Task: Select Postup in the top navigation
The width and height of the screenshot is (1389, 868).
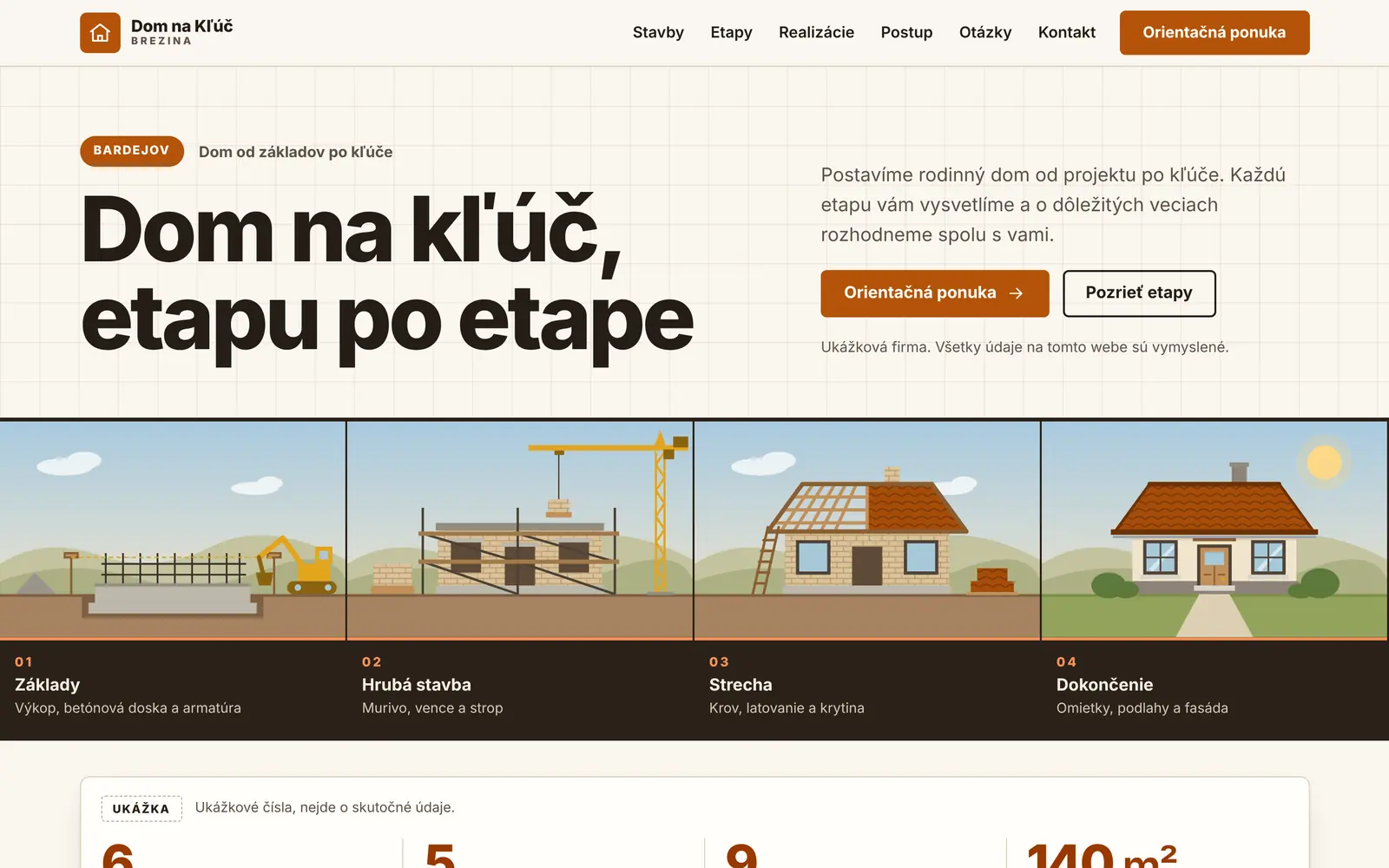Action: [906, 32]
